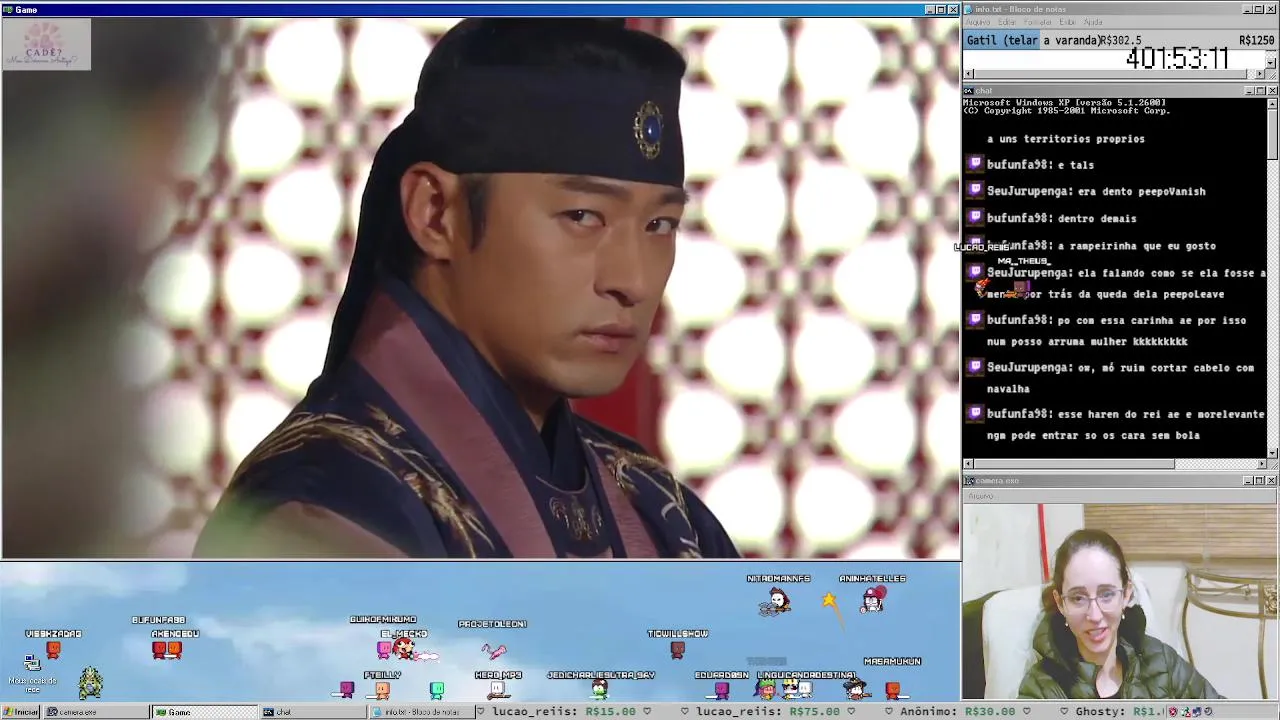
Task: Click cmd icon in chat window title bar
Action: click(968, 90)
